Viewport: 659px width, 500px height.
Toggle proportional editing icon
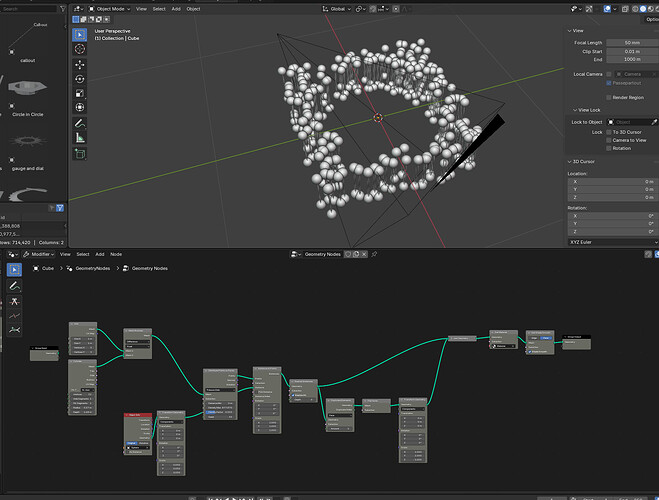pos(395,9)
